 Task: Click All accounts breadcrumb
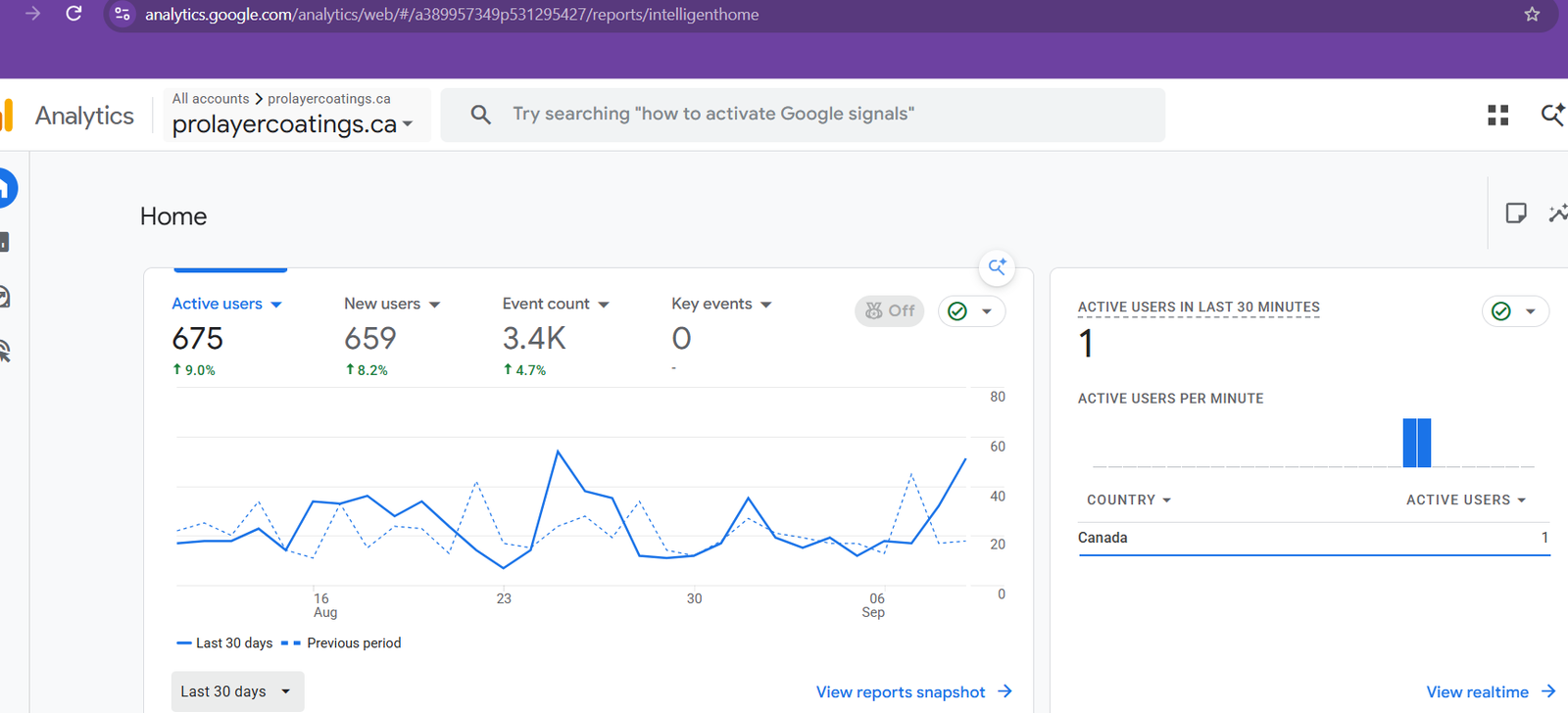[211, 99]
